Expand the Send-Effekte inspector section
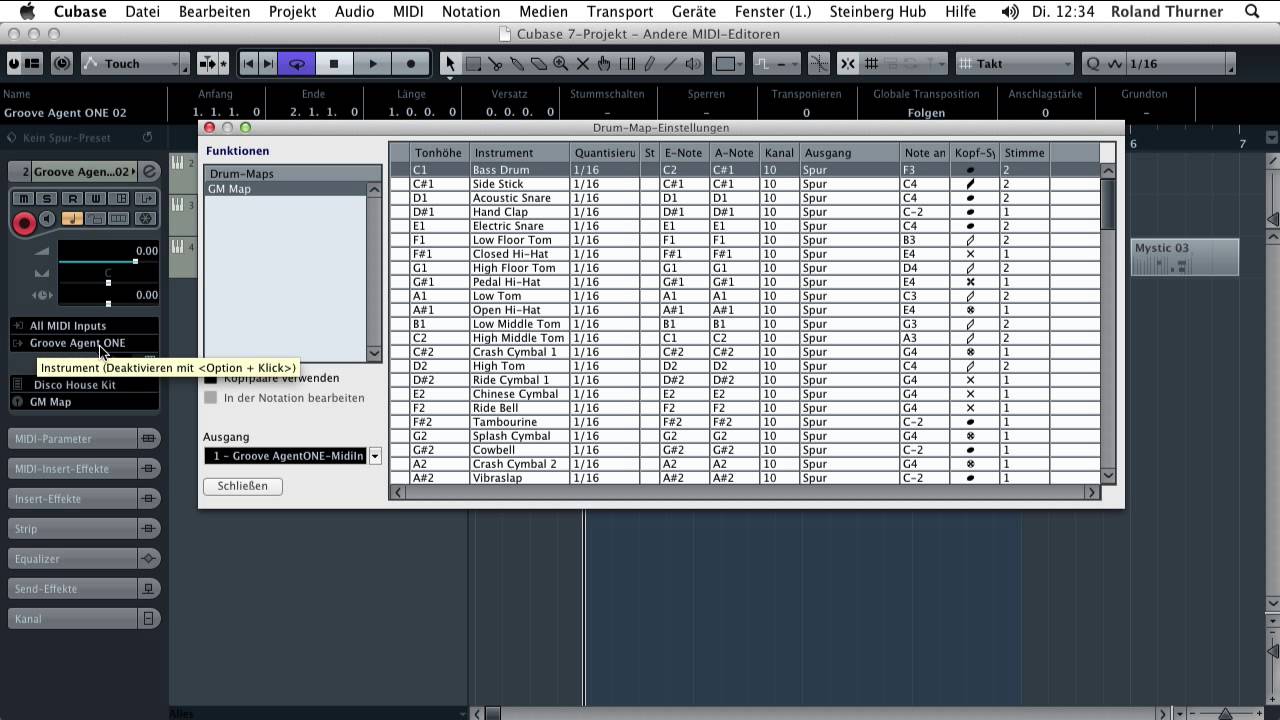 84,589
